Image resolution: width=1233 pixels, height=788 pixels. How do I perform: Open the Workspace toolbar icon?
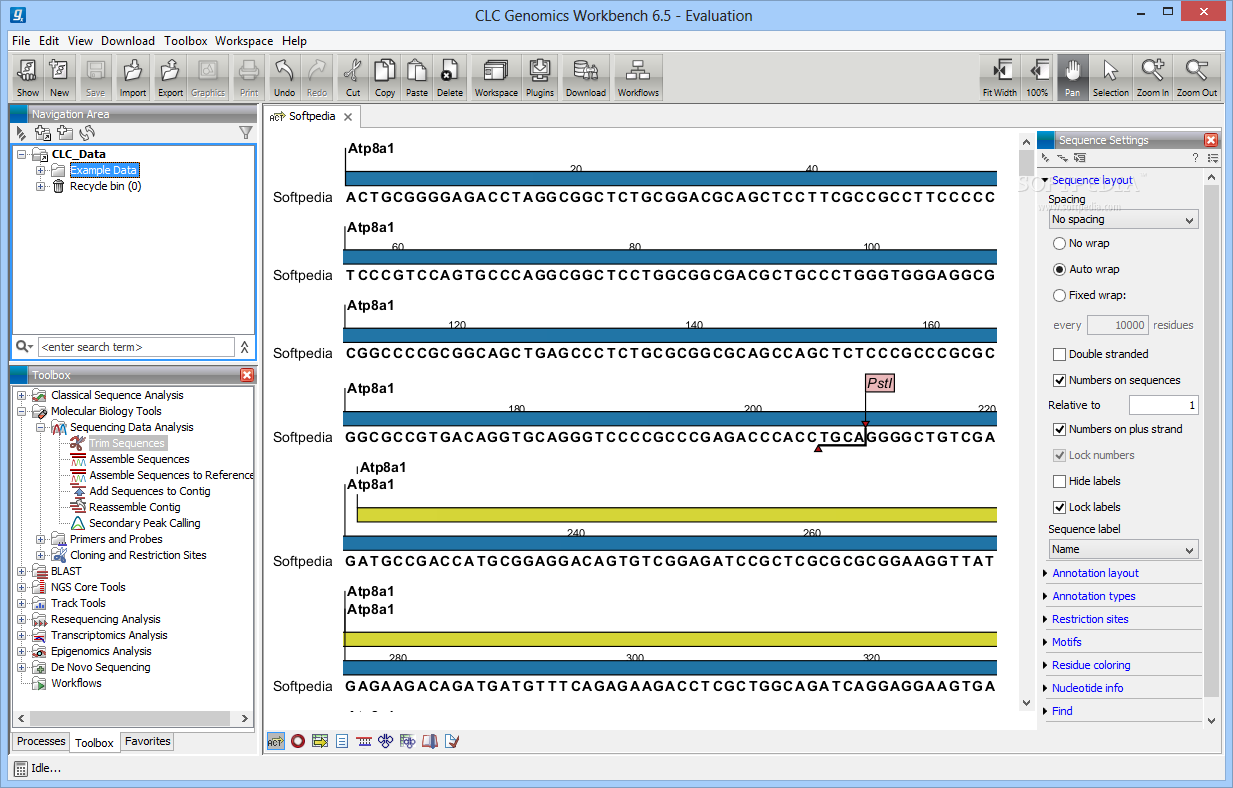tap(496, 77)
